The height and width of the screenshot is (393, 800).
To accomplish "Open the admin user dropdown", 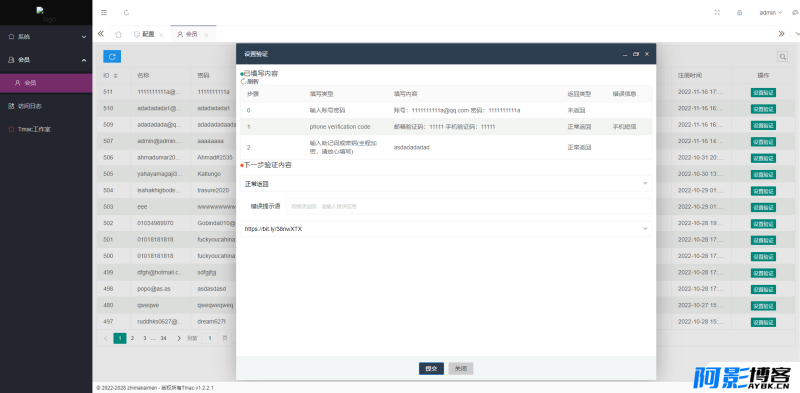I will pyautogui.click(x=770, y=12).
